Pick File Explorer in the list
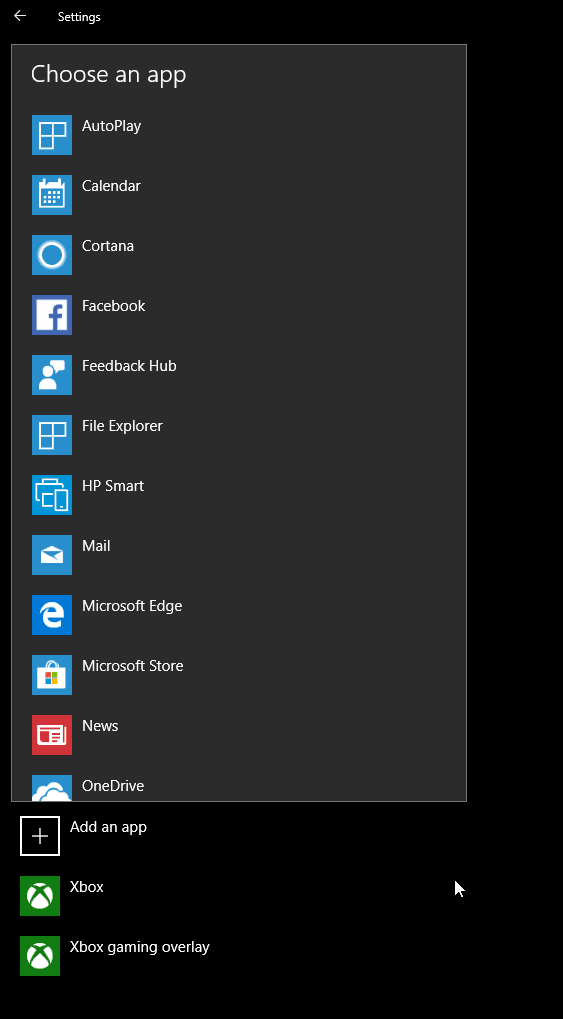This screenshot has height=1019, width=563. [x=122, y=426]
